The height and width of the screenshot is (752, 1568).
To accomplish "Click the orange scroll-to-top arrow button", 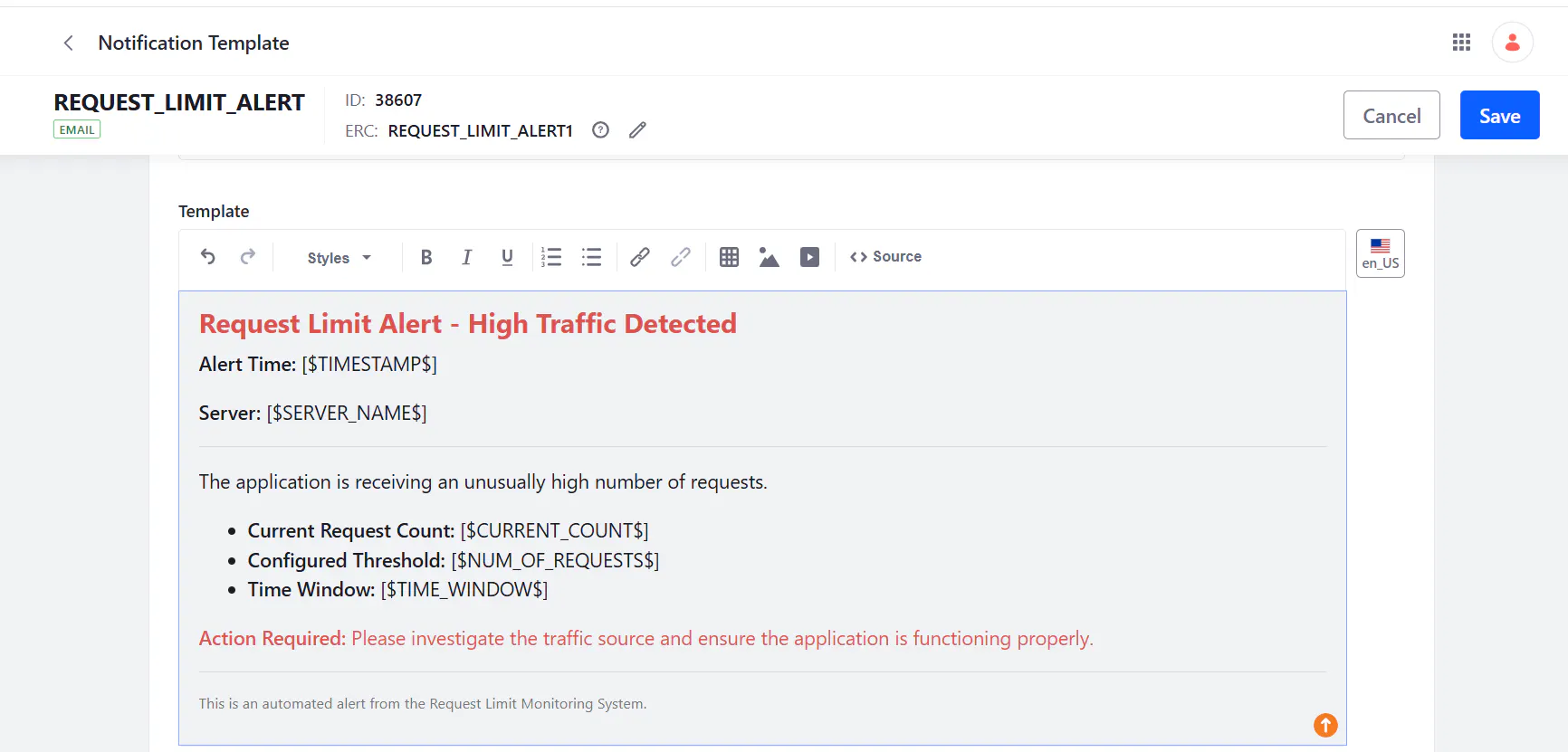I will (x=1325, y=725).
